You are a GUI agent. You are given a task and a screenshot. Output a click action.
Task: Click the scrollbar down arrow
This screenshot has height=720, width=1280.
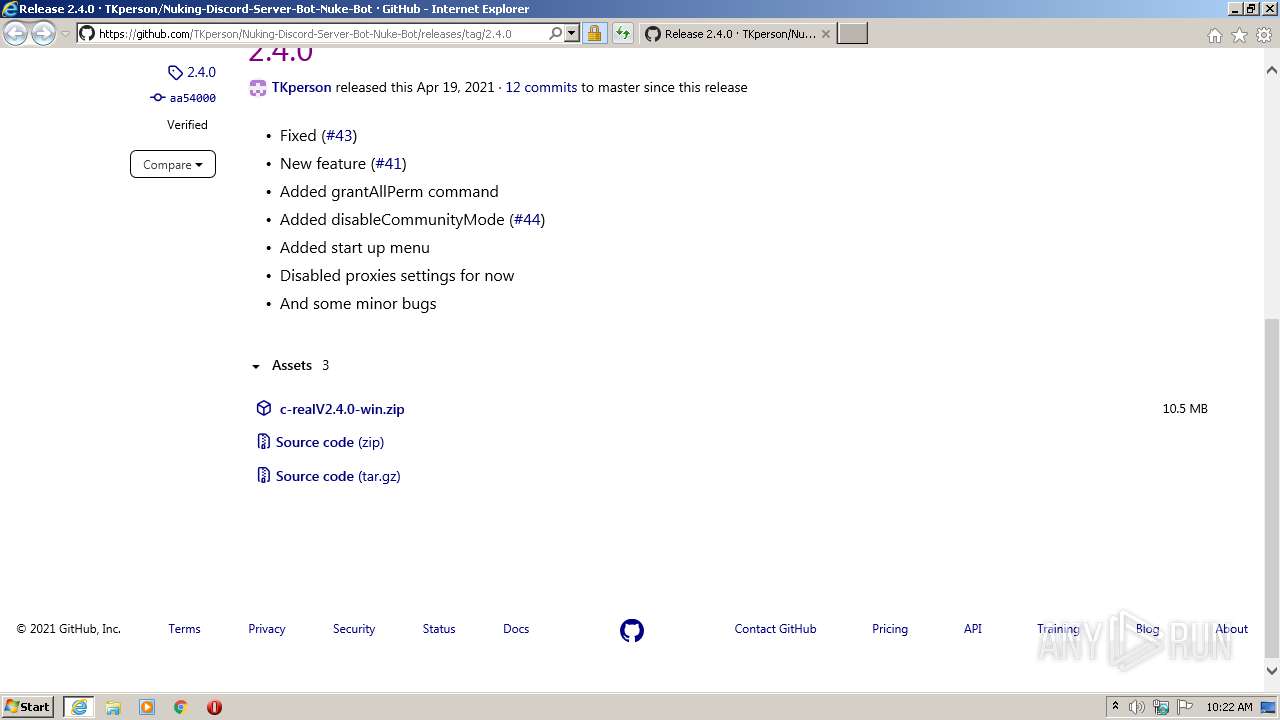point(1272,671)
